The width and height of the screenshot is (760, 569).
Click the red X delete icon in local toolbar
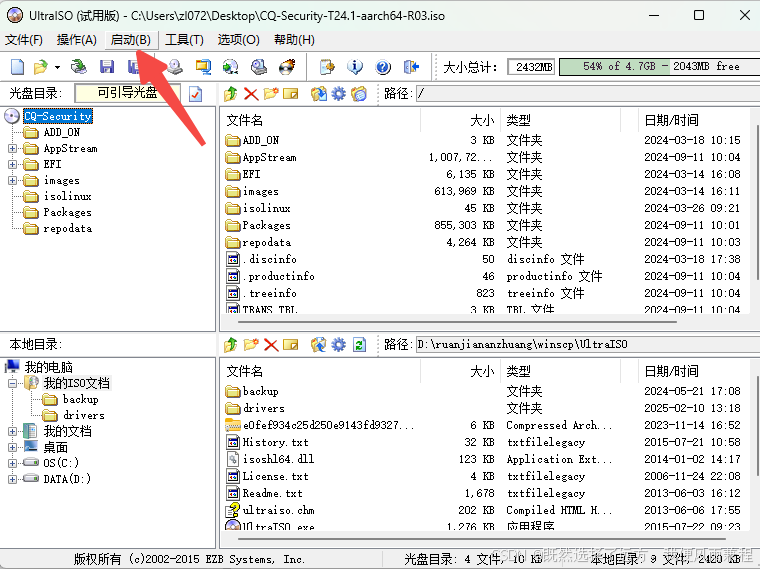(x=271, y=345)
